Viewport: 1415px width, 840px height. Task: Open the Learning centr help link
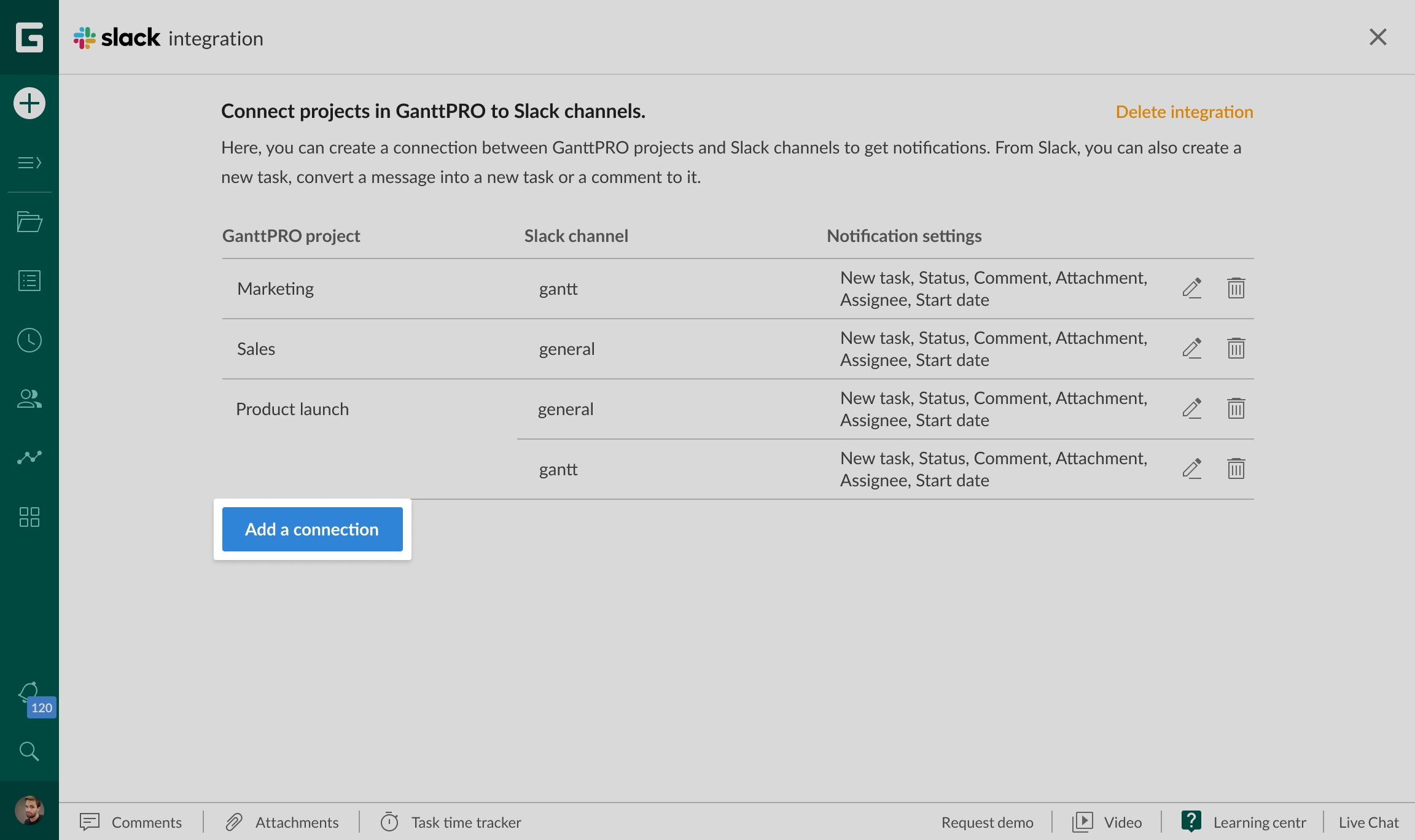click(1244, 822)
